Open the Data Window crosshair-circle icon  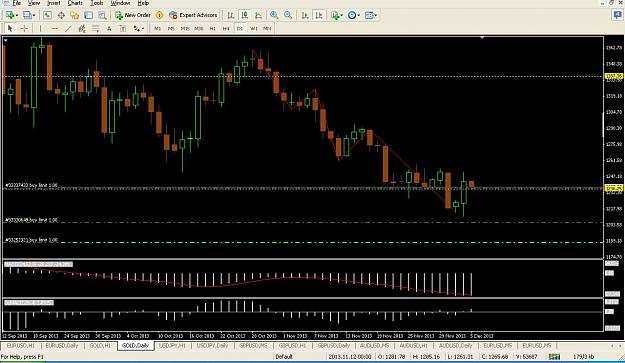(61, 15)
